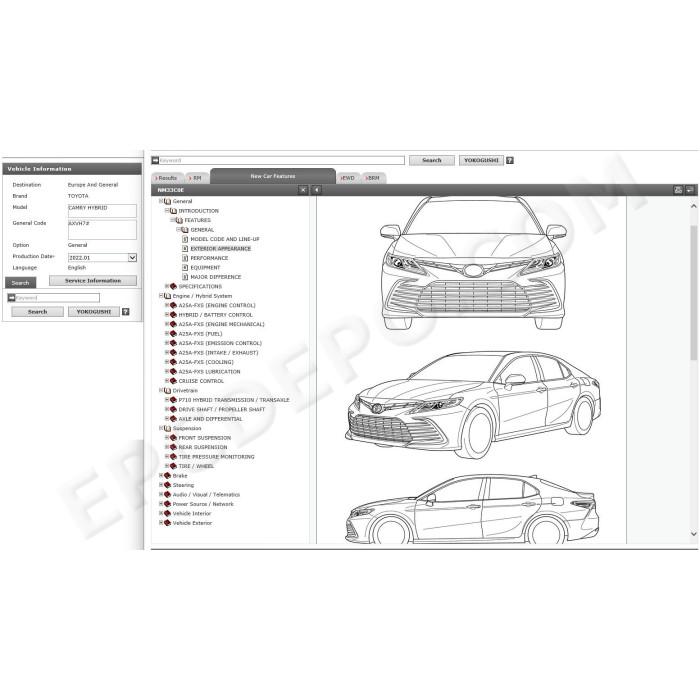The height and width of the screenshot is (700, 700).
Task: Open the MAJOR DIFFERENCE document
Action: tap(216, 277)
